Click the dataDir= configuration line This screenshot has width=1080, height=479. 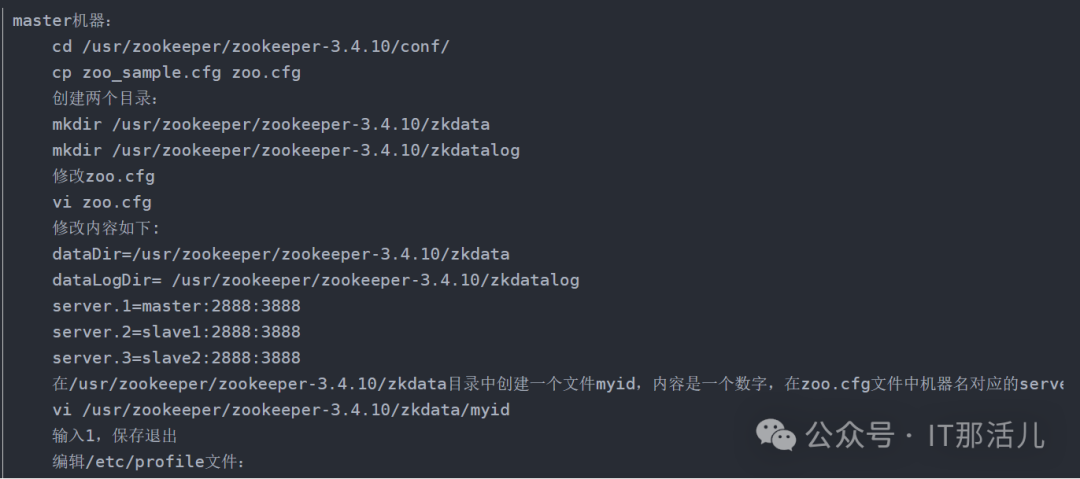tap(281, 254)
